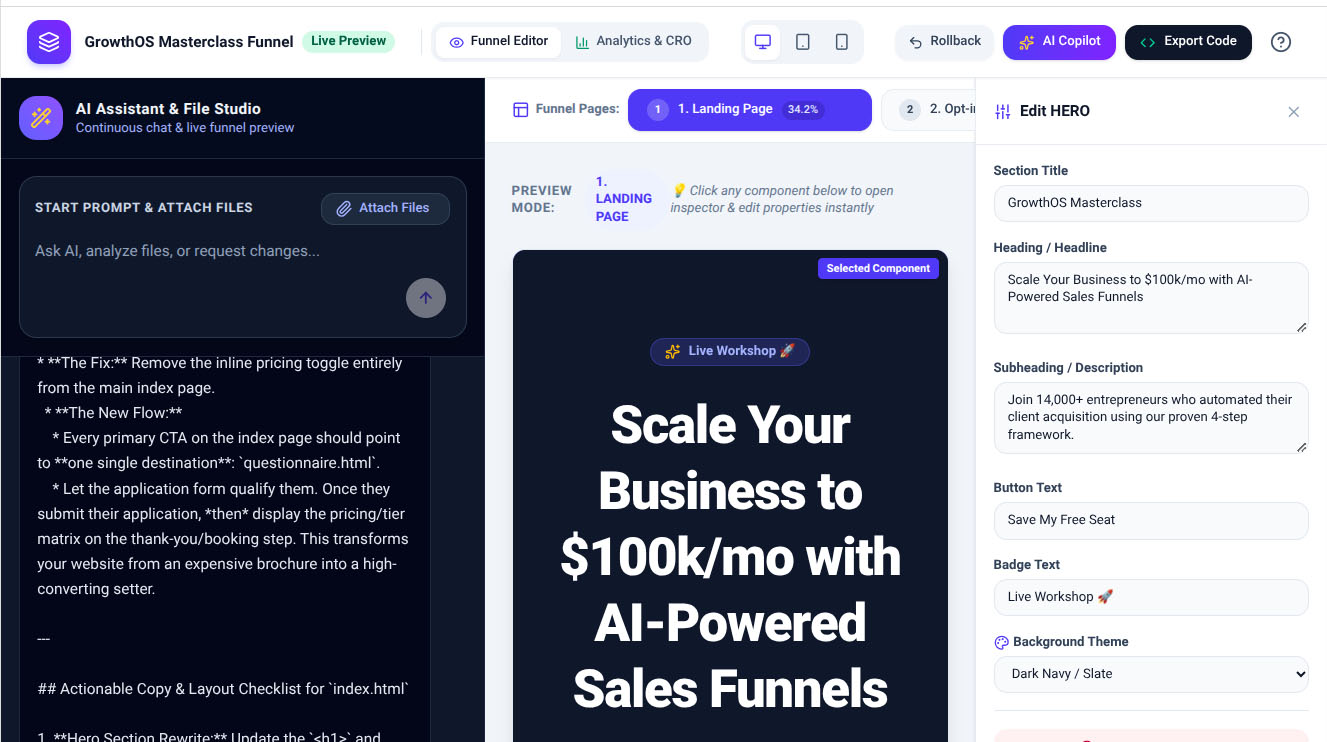Screen dimensions: 1327x742
Task: Open the Funnel Editor tab
Action: click(x=499, y=42)
